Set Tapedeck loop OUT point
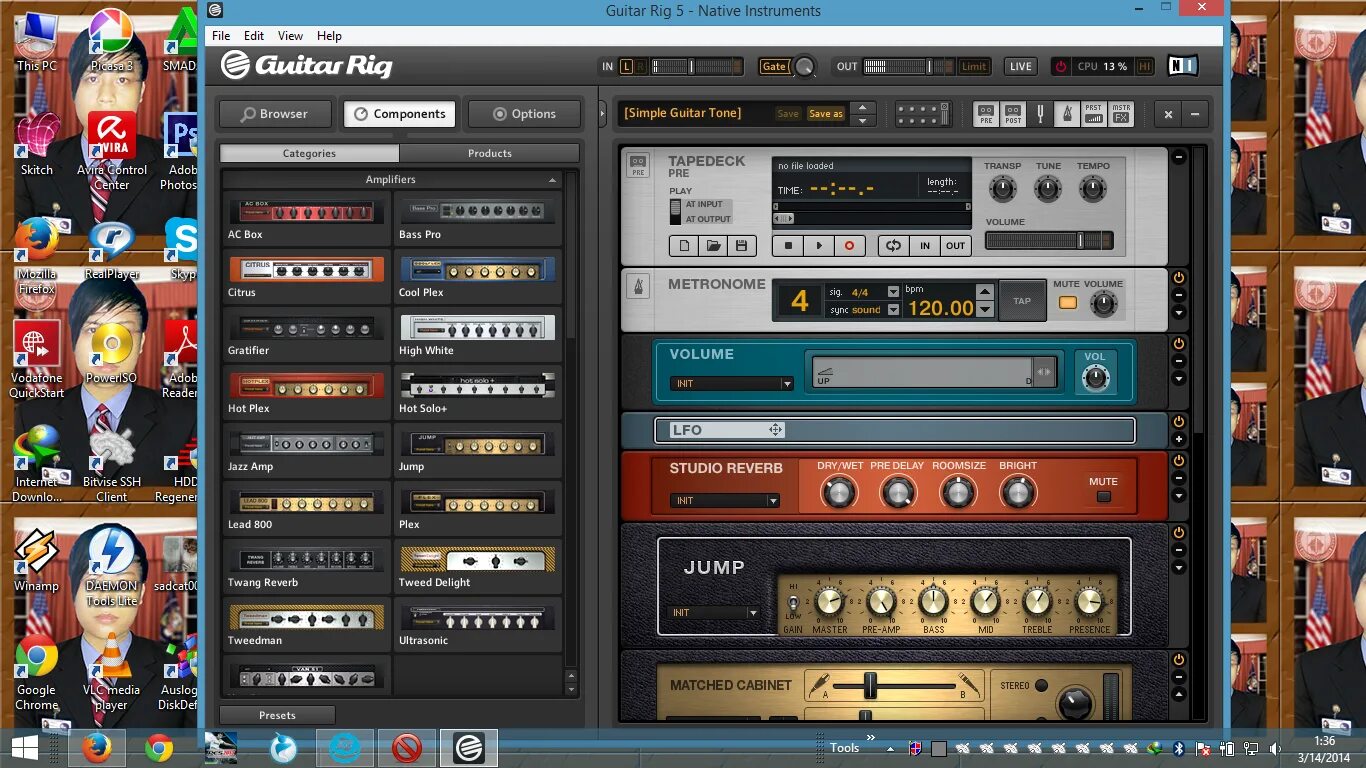Screen dimensions: 1366x768 [x=956, y=245]
